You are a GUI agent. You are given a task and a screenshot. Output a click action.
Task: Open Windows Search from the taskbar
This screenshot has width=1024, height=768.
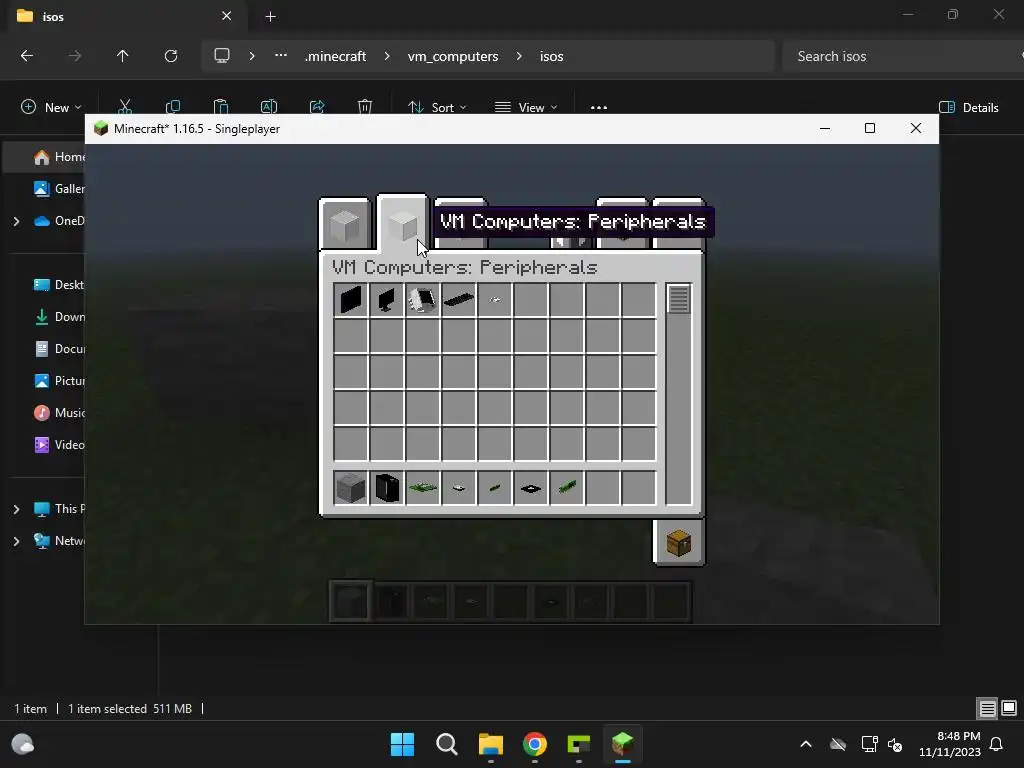[447, 744]
